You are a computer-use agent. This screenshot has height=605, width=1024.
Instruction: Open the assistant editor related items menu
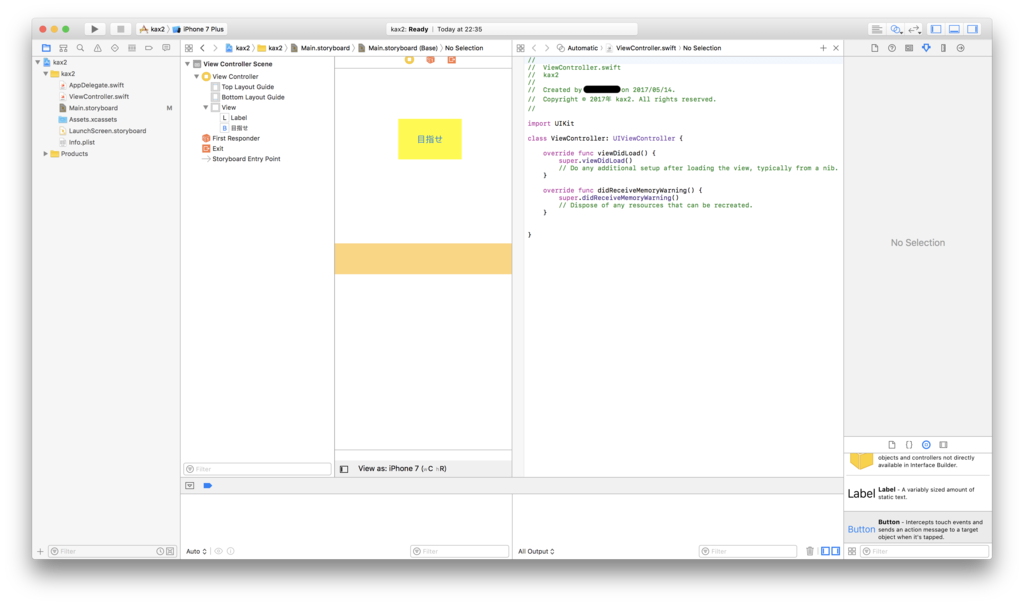pyautogui.click(x=520, y=48)
